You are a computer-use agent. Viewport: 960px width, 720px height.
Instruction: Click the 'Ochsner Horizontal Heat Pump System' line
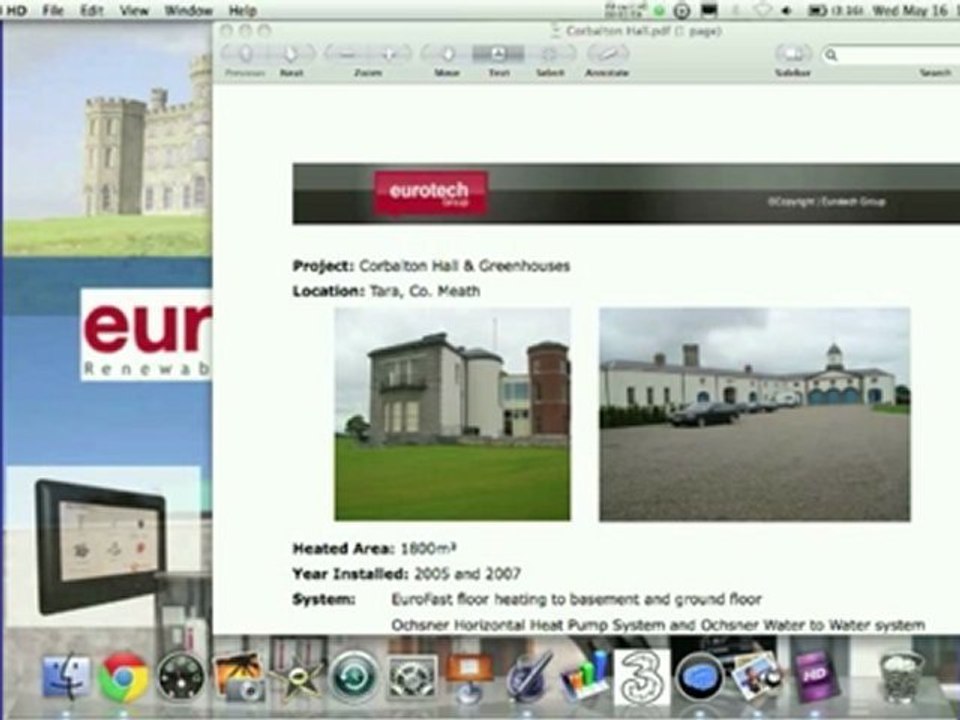pos(658,624)
